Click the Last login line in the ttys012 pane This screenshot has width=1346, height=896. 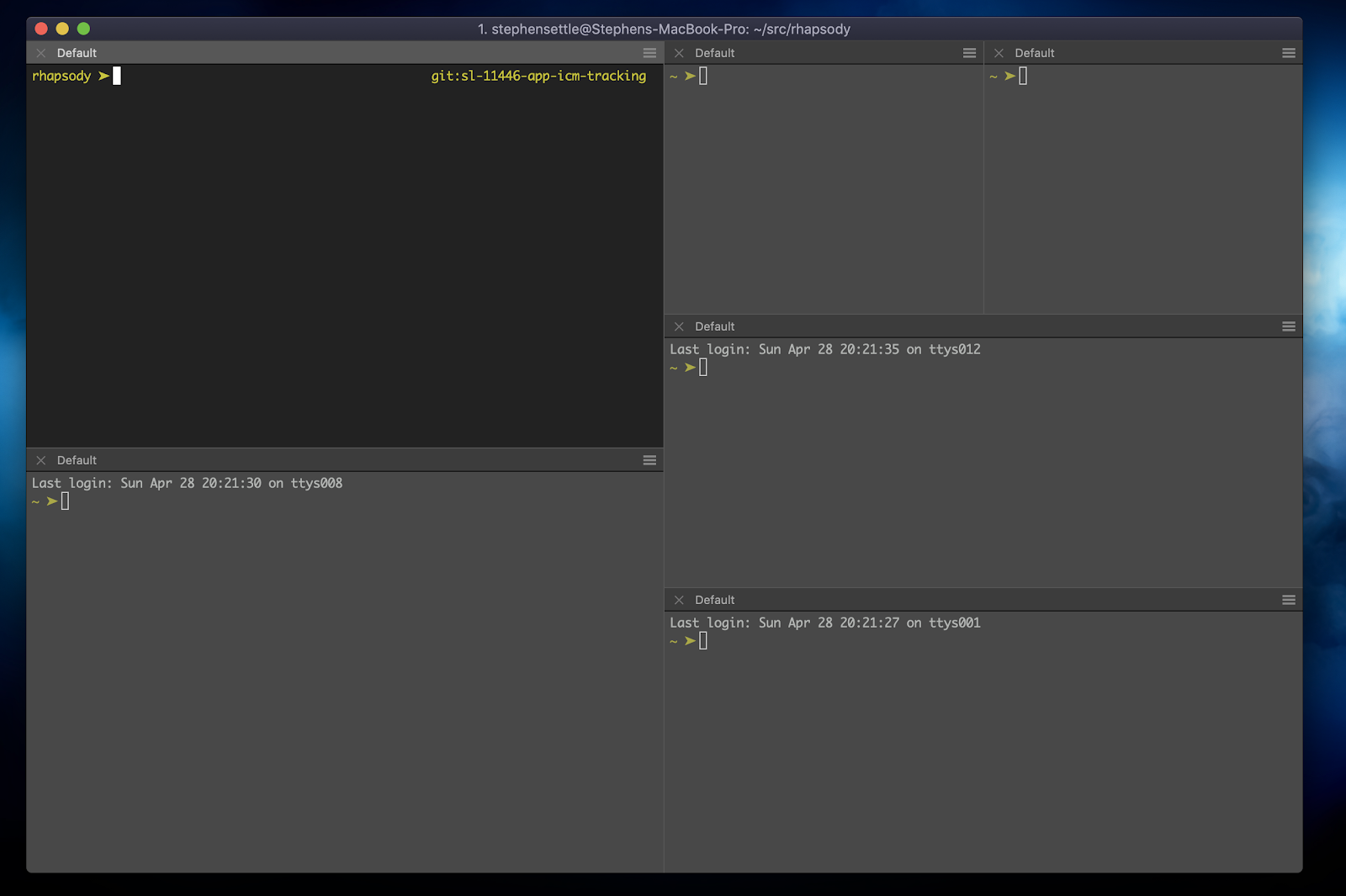[x=824, y=349]
